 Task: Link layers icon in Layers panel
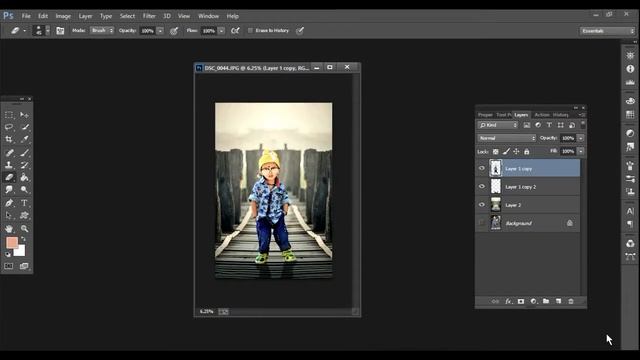tap(495, 301)
